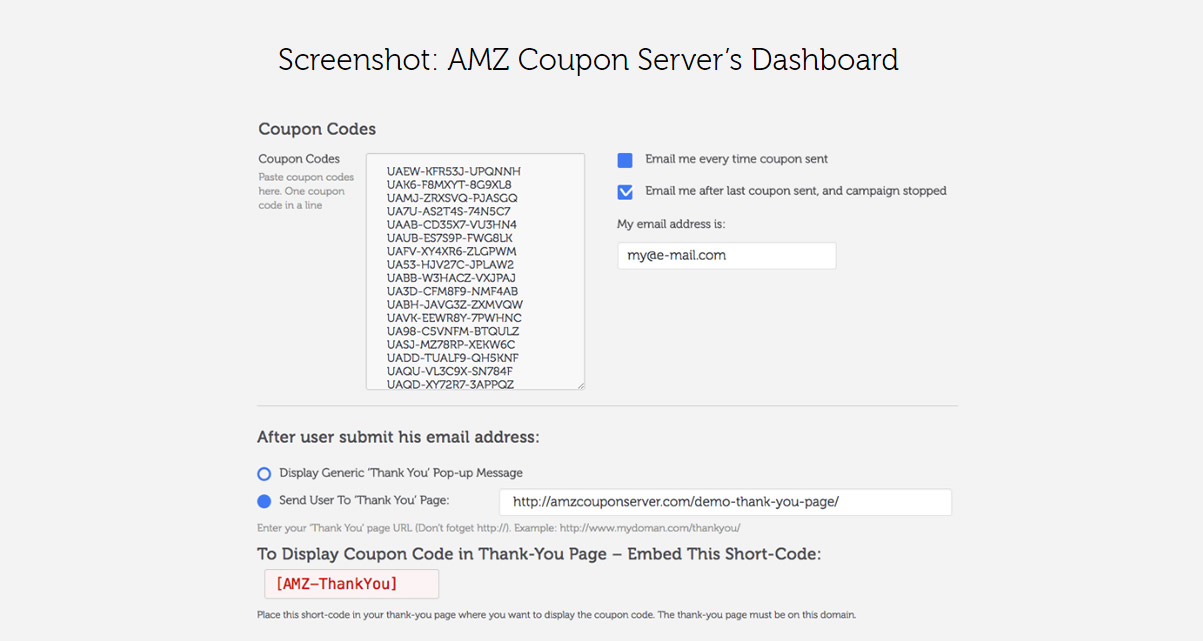Viewport: 1203px width, 641px height.
Task: Click 'To Display Coupon Code in Thank-You Page' heading
Action: point(539,554)
